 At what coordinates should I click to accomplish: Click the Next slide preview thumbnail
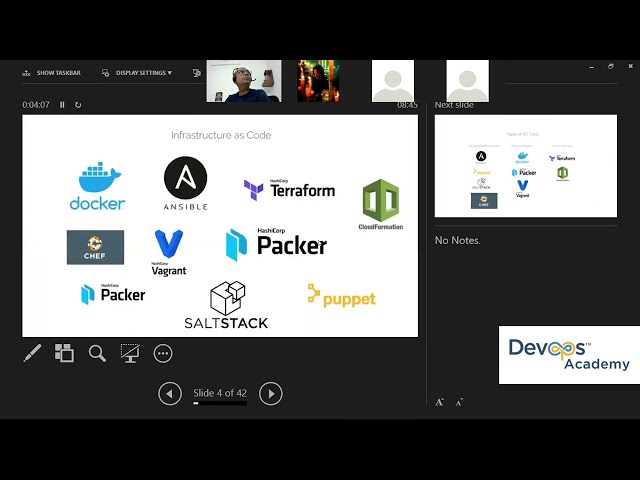[x=526, y=166]
